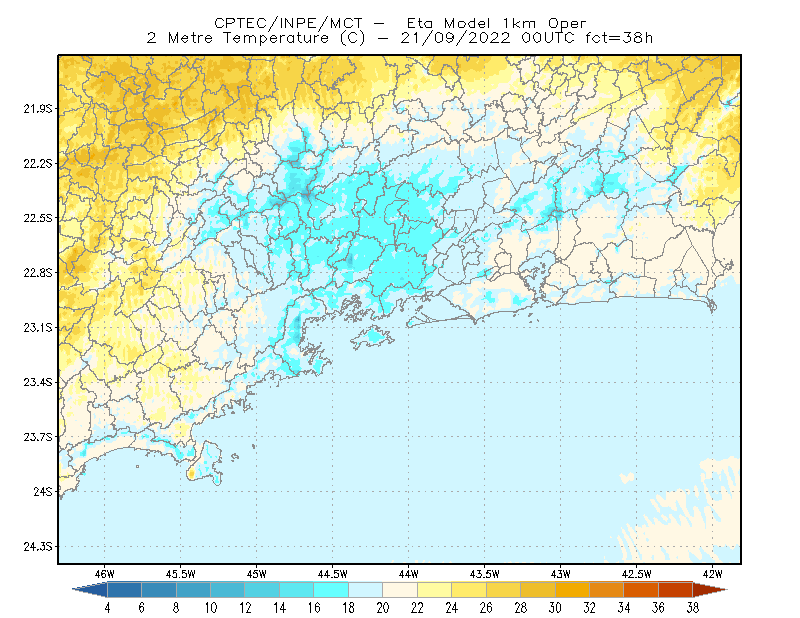Click the colorbar segment between 36 and 38
This screenshot has width=800, height=618.
tap(676, 590)
